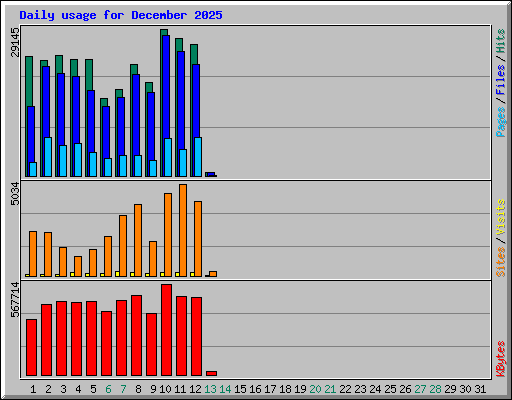Click the blue files bar for day 11
512x400 pixels.
pyautogui.click(x=181, y=100)
